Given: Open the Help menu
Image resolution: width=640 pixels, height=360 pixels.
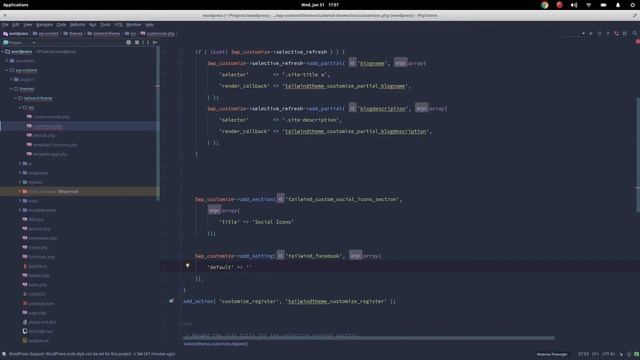Looking at the screenshot, I should click(149, 25).
